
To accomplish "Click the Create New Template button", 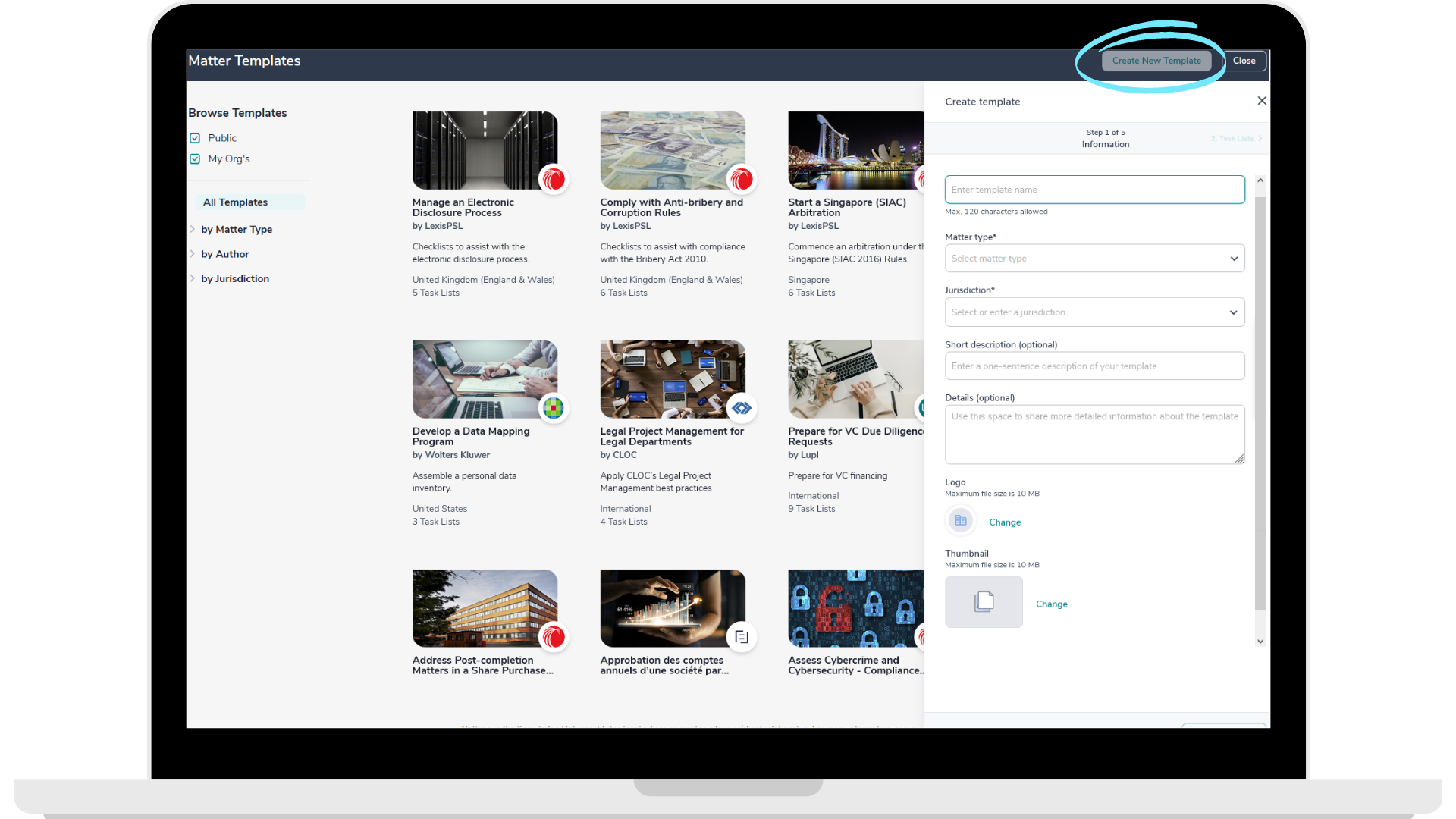I will pyautogui.click(x=1156, y=61).
